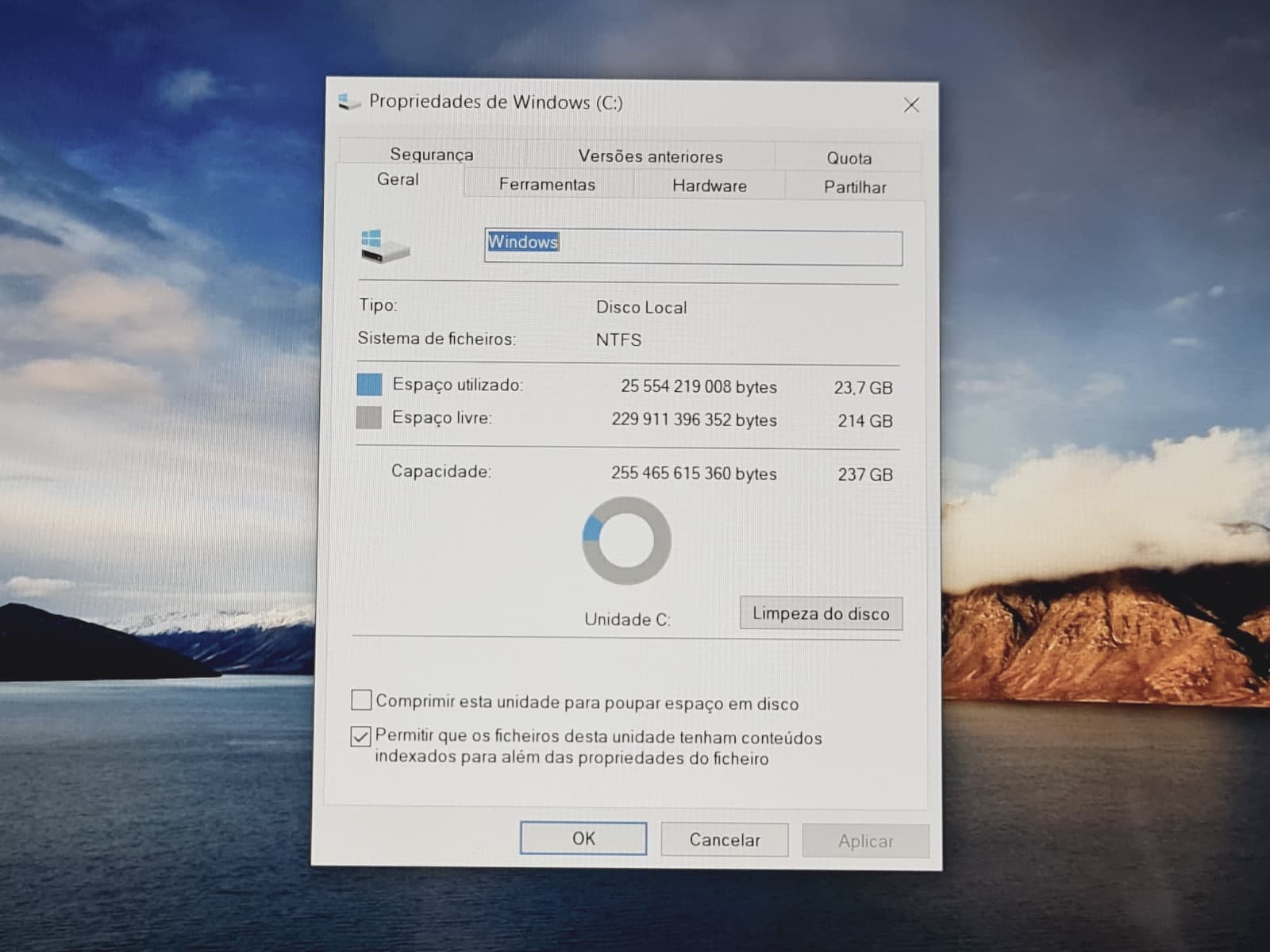Click the blue used space color square
Screen dimensions: 1270x952
(x=369, y=385)
